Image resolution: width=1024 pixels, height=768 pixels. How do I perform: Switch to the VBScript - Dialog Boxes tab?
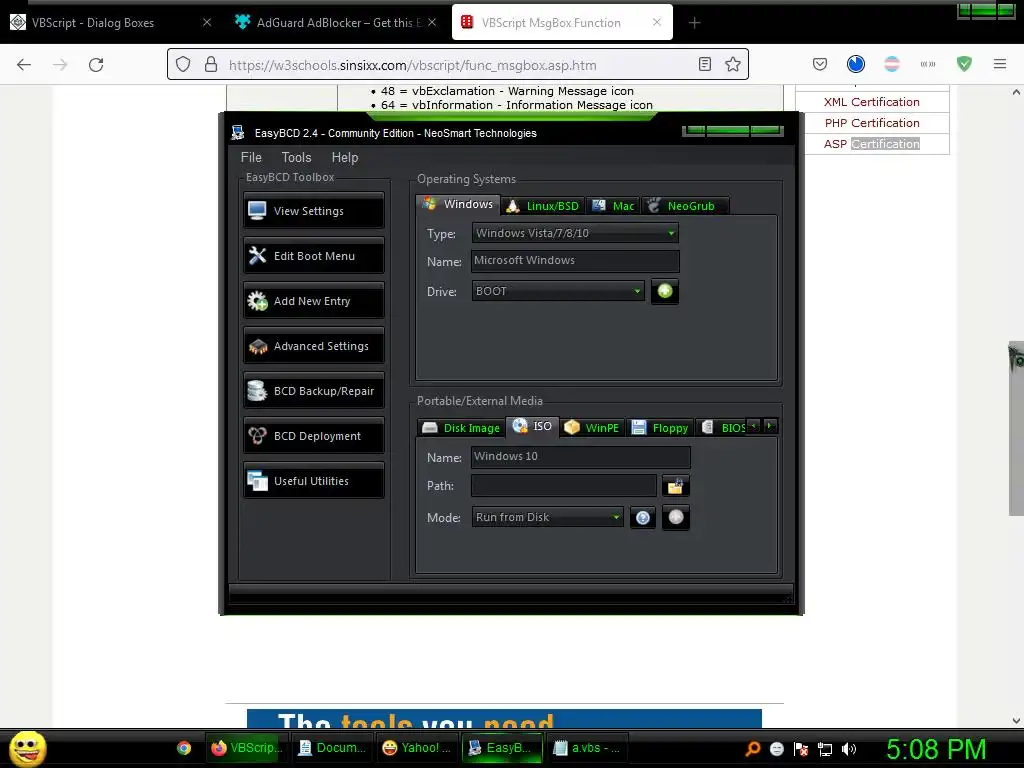111,22
